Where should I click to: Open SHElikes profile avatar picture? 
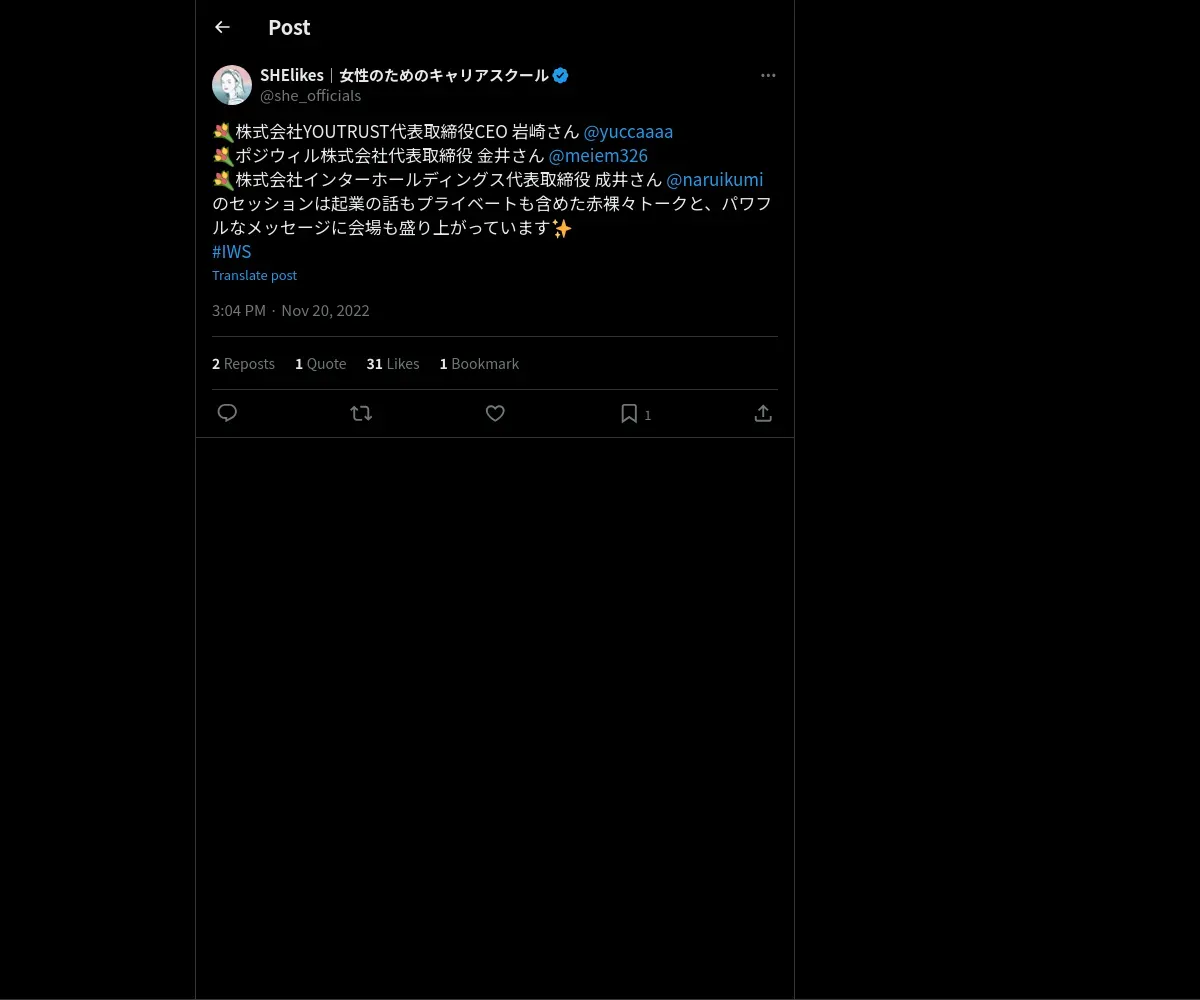click(232, 85)
